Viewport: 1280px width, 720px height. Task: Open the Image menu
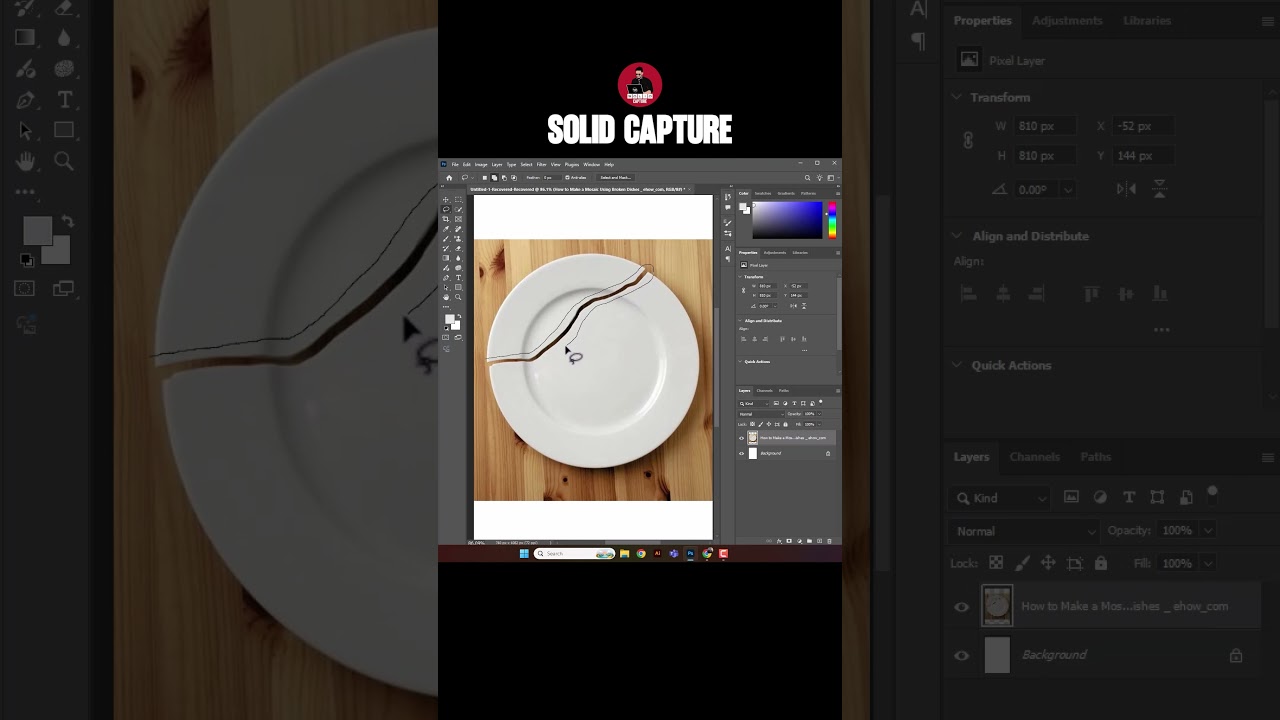pyautogui.click(x=481, y=165)
